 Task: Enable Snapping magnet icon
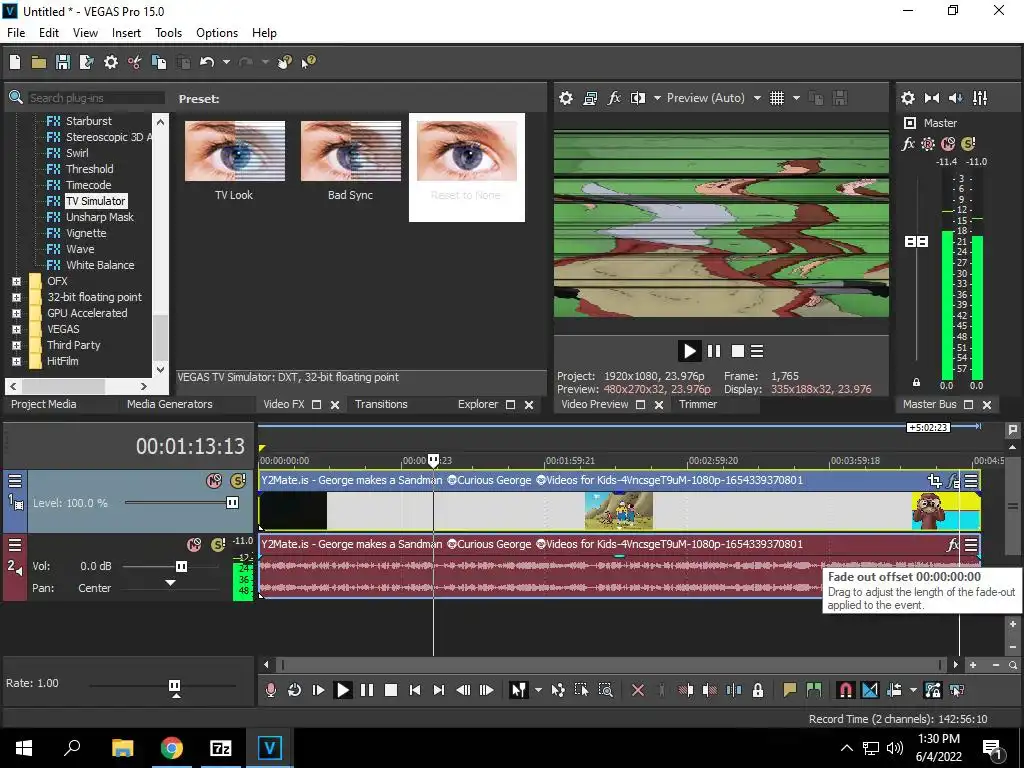(846, 690)
